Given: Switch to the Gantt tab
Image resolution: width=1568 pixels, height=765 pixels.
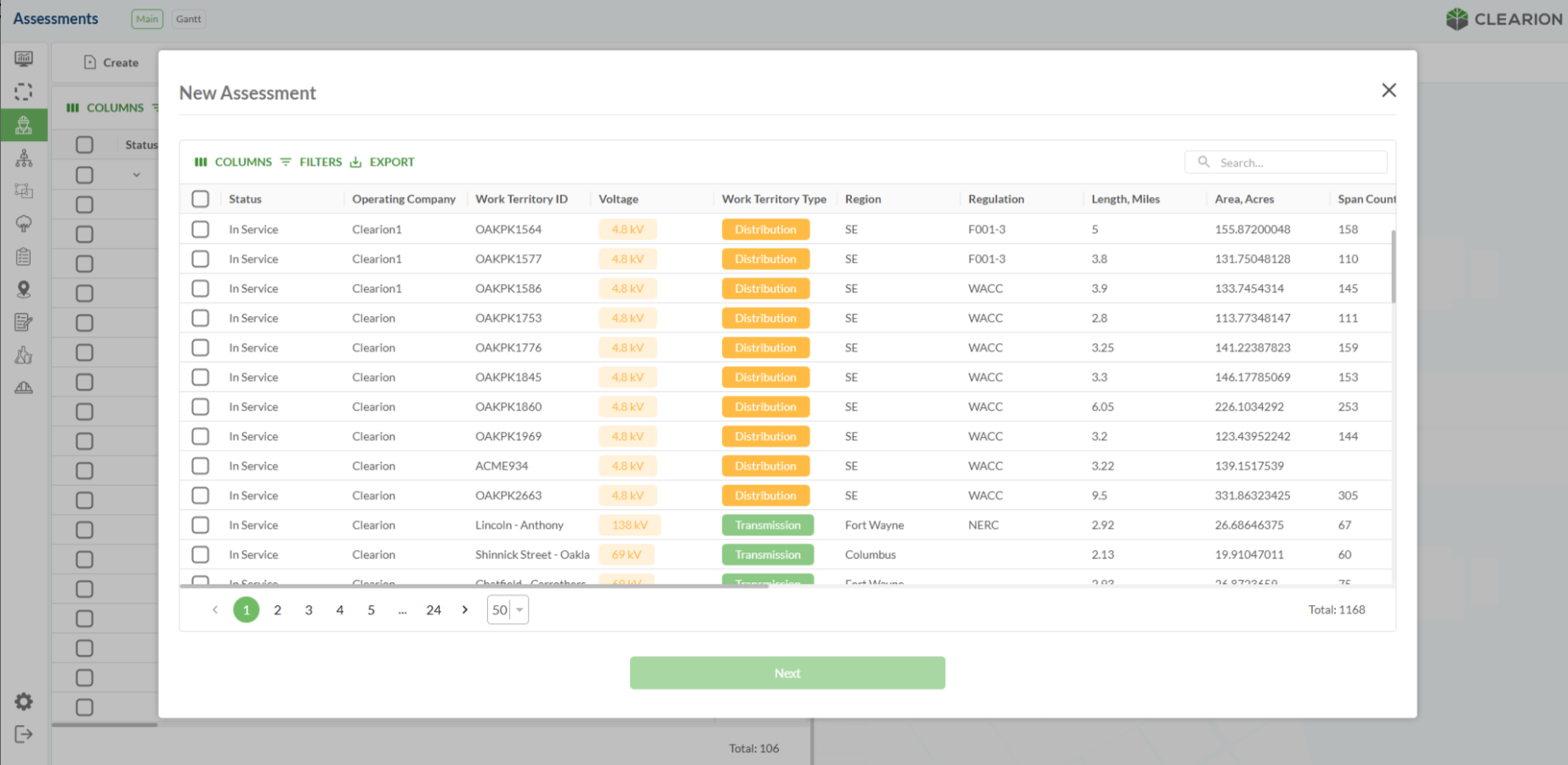Looking at the screenshot, I should pos(189,19).
